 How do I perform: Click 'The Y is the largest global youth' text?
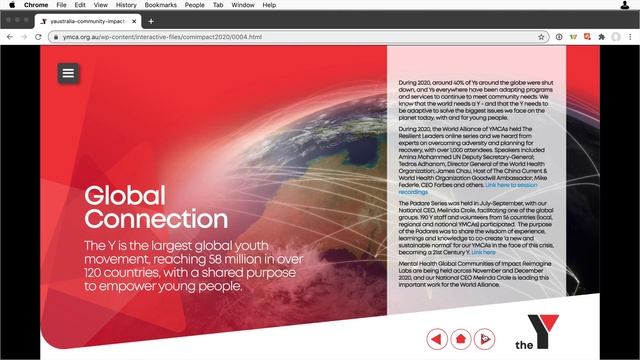(176, 246)
